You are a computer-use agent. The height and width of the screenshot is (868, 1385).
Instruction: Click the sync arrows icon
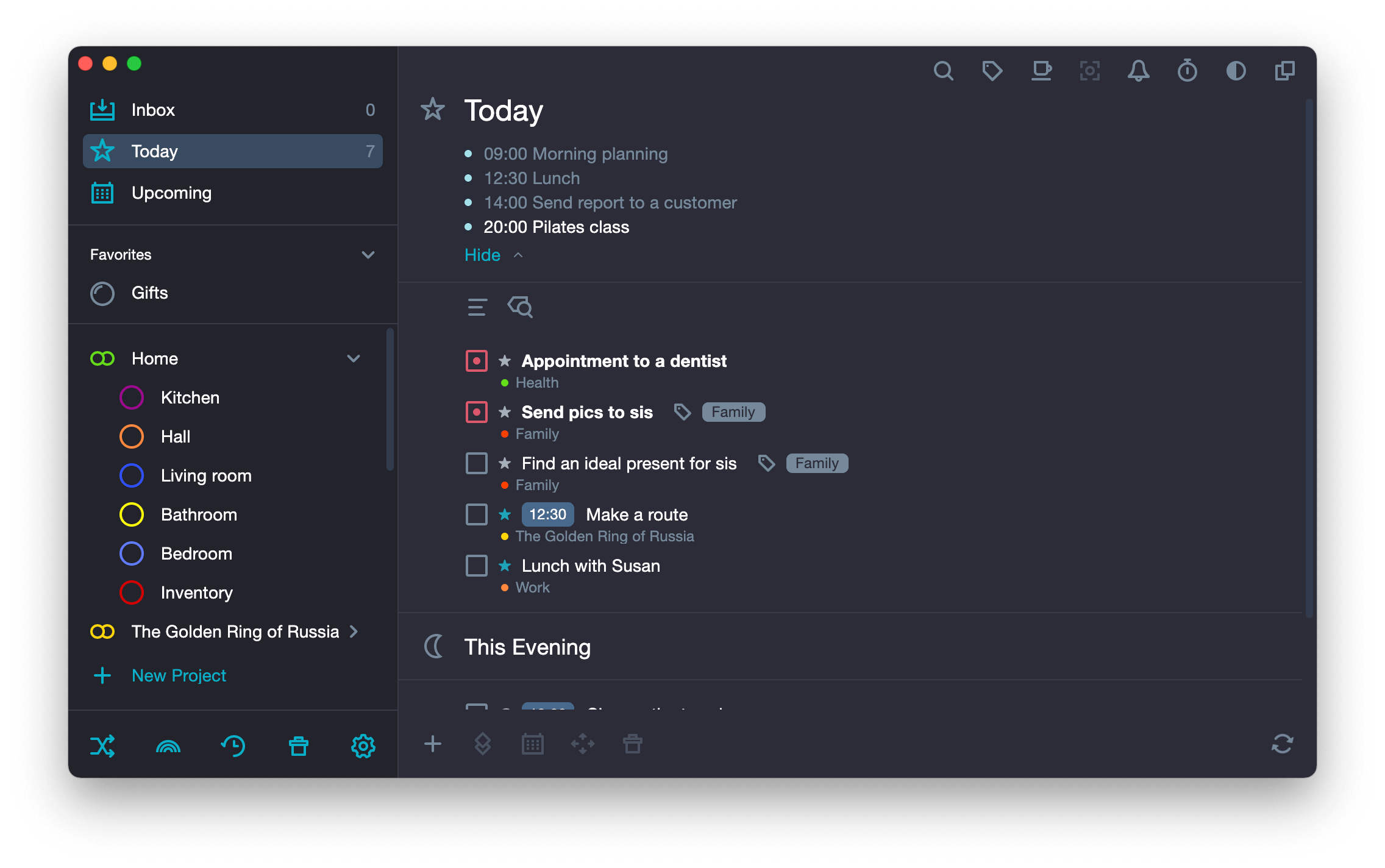(x=1283, y=744)
